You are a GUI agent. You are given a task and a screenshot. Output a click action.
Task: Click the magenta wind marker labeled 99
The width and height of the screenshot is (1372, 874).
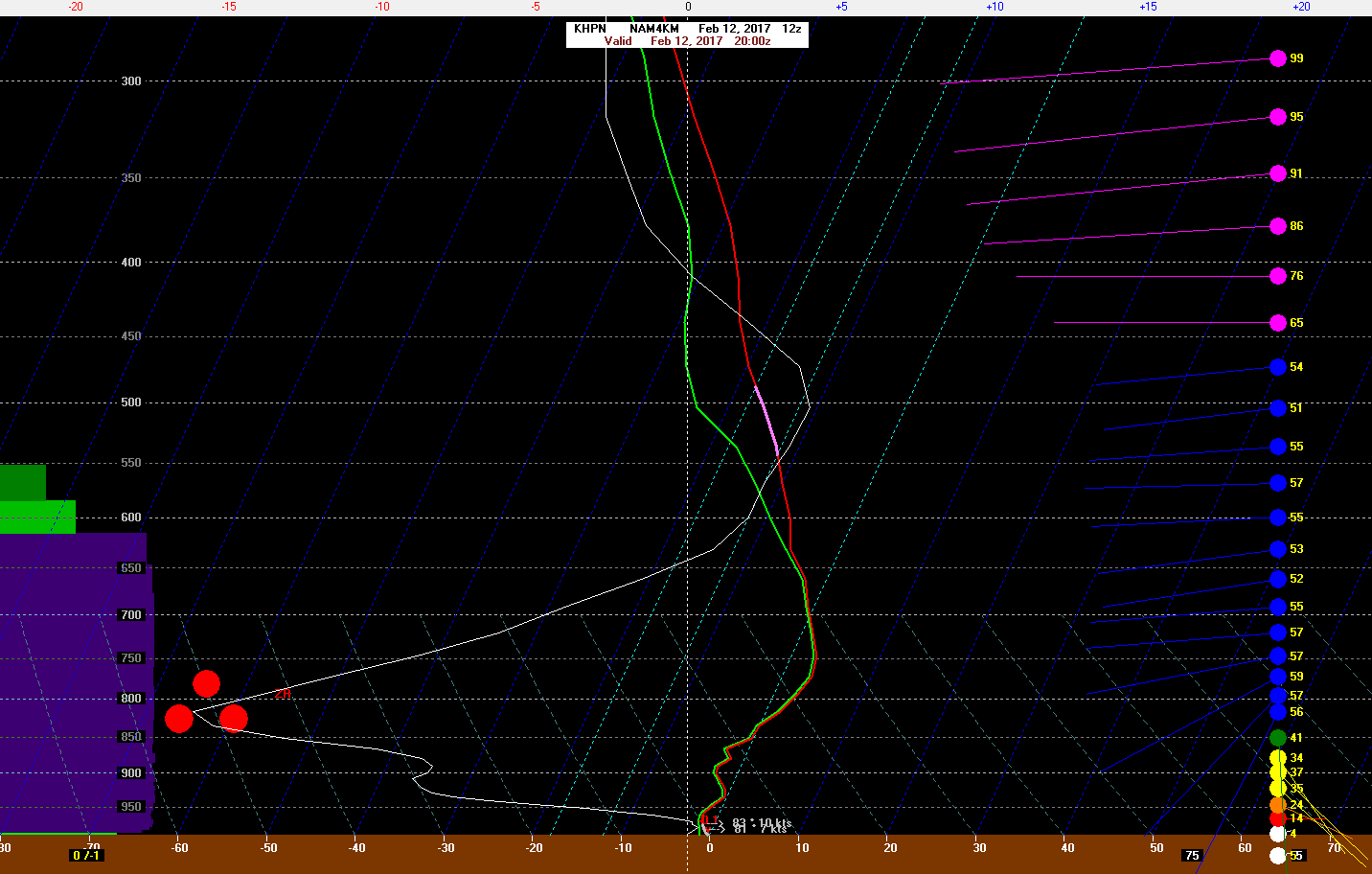(x=1277, y=58)
